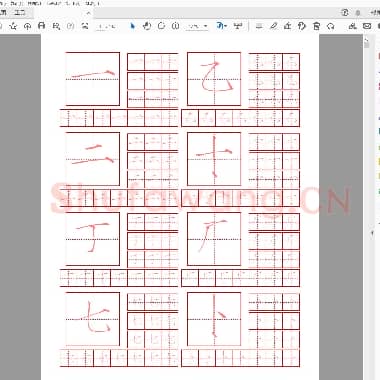Image resolution: width=380 pixels, height=380 pixels.
Task: Click the cloud upload icon
Action: point(27,26)
